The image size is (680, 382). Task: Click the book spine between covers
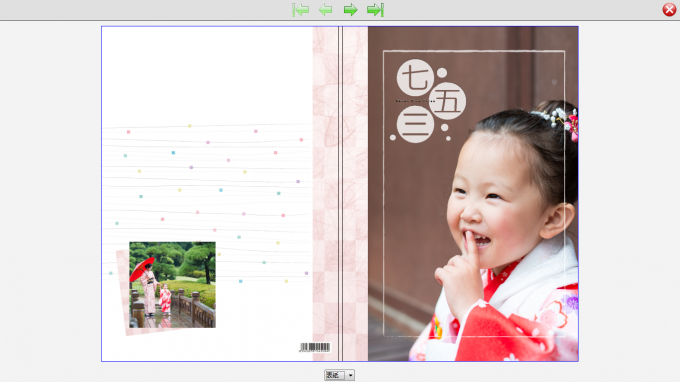340,193
